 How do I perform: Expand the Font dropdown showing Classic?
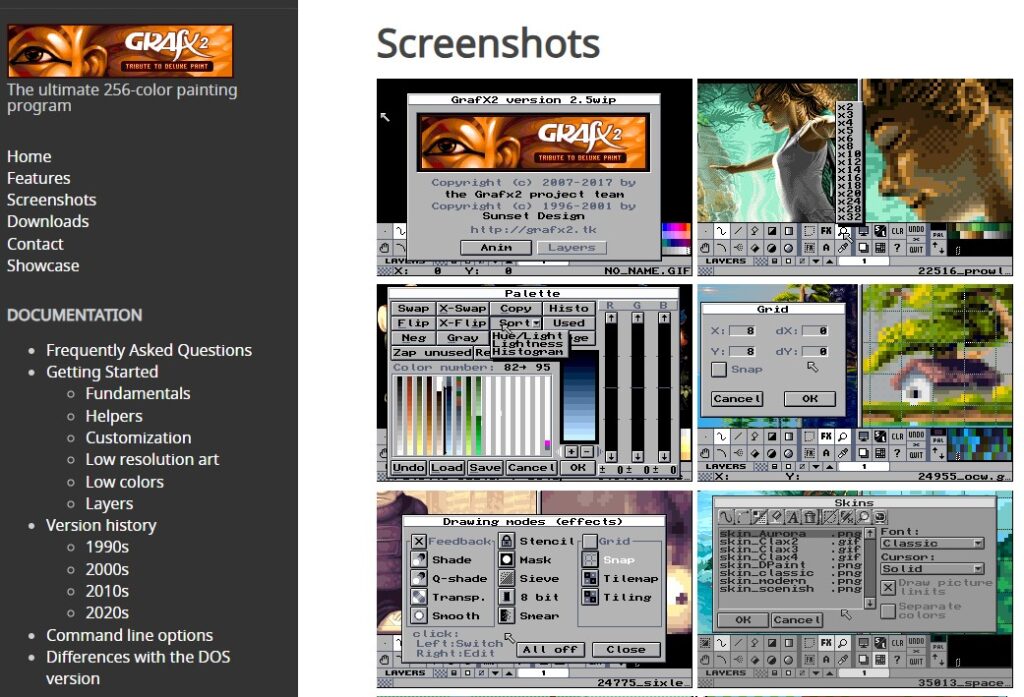click(x=930, y=544)
